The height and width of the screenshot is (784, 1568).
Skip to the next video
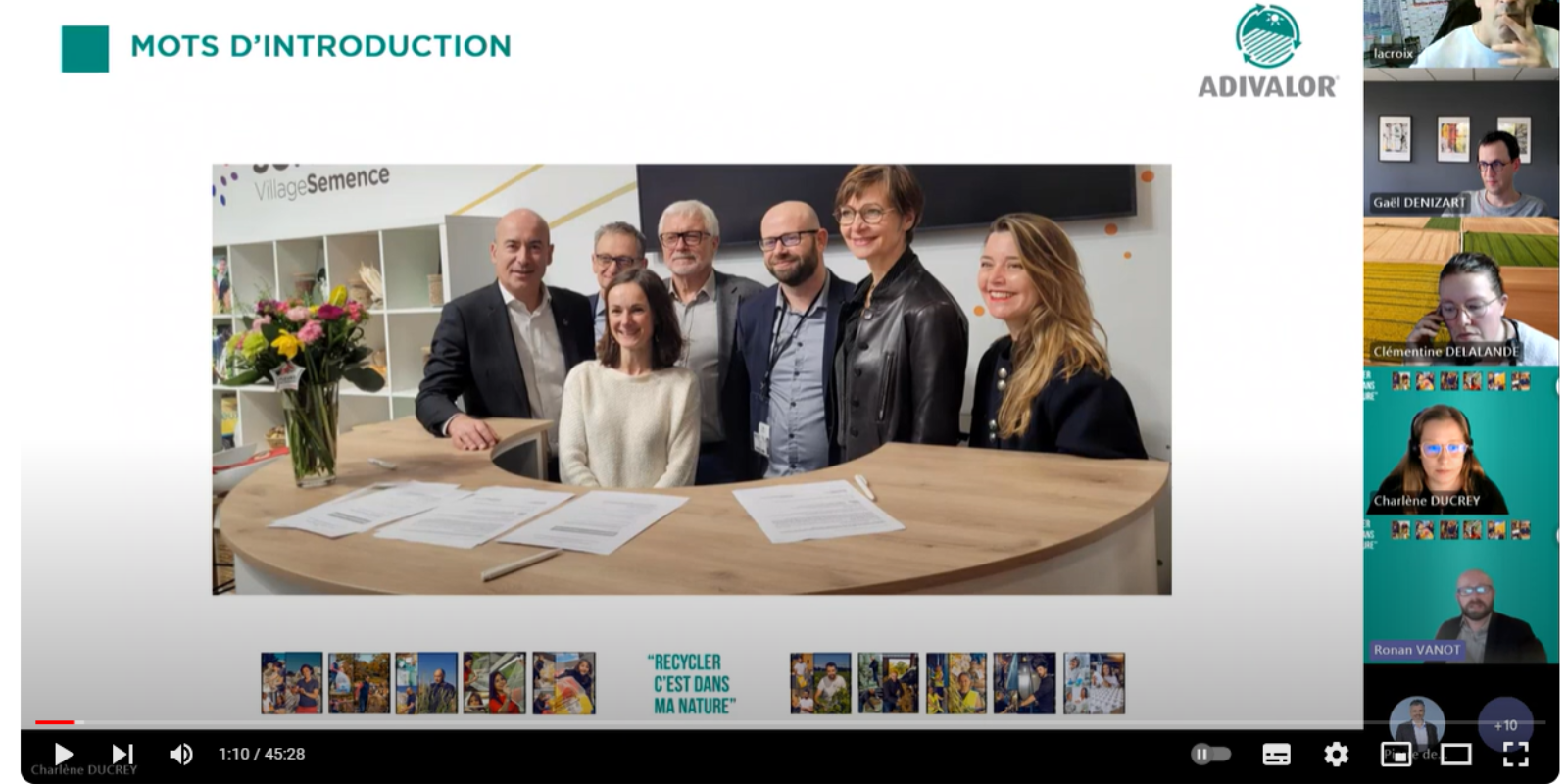(122, 754)
